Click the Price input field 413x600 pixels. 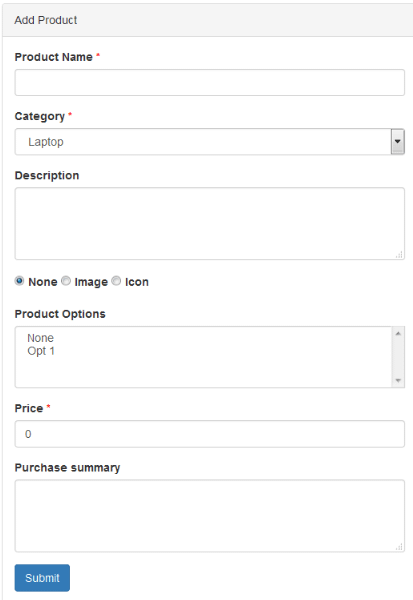tap(209, 434)
